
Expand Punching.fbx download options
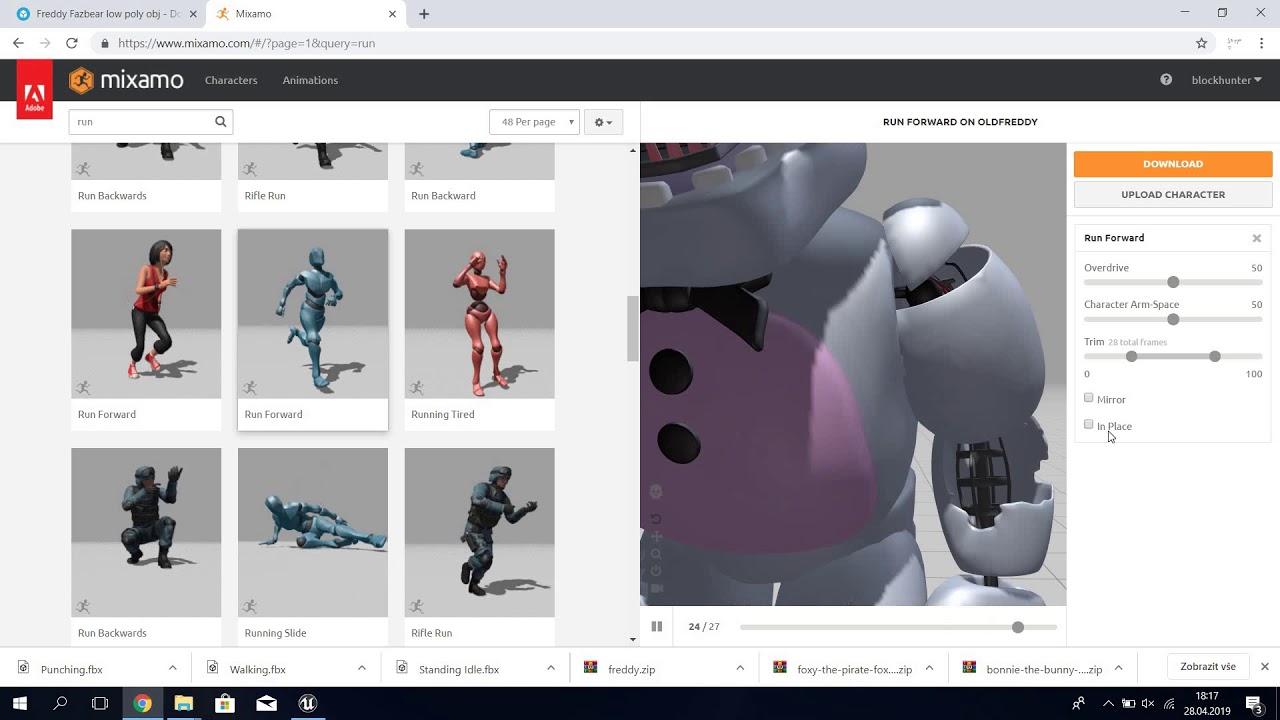(172, 668)
